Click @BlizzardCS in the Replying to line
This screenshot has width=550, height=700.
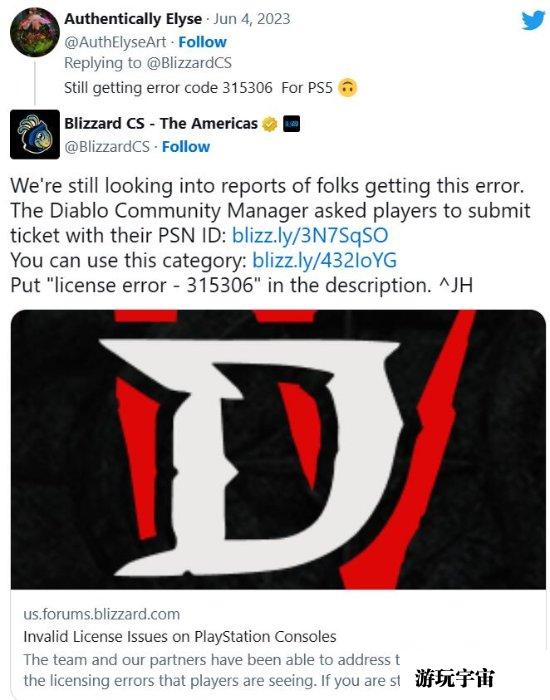[x=189, y=63]
